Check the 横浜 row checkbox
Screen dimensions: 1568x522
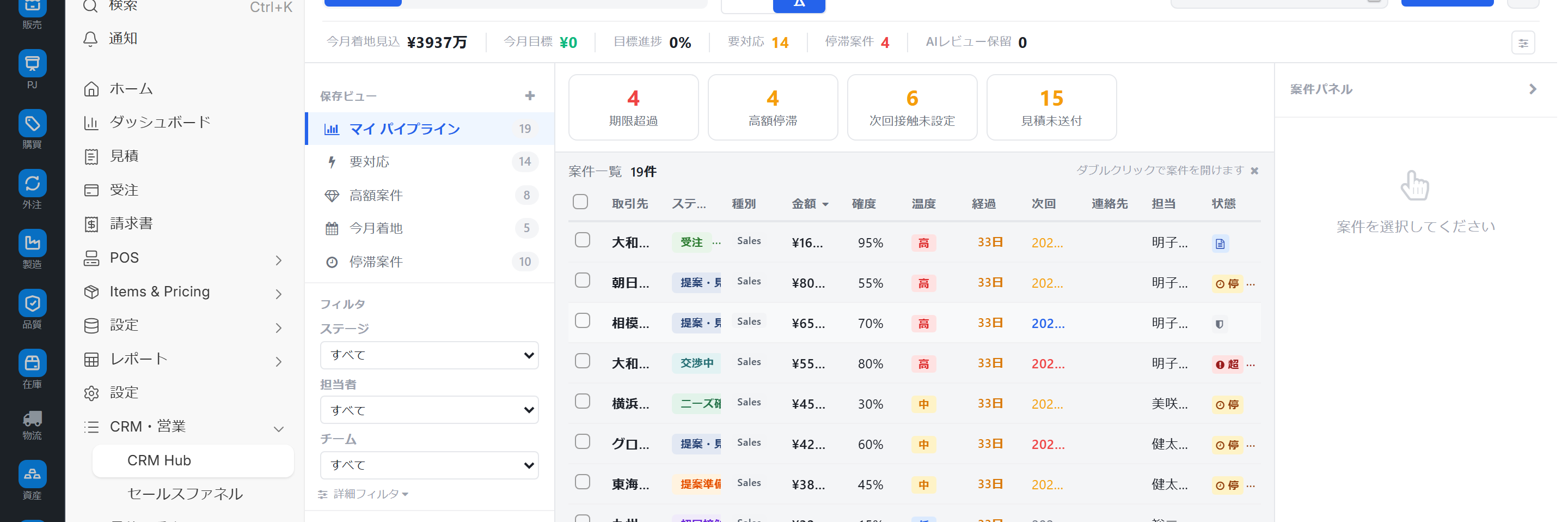[x=582, y=402]
